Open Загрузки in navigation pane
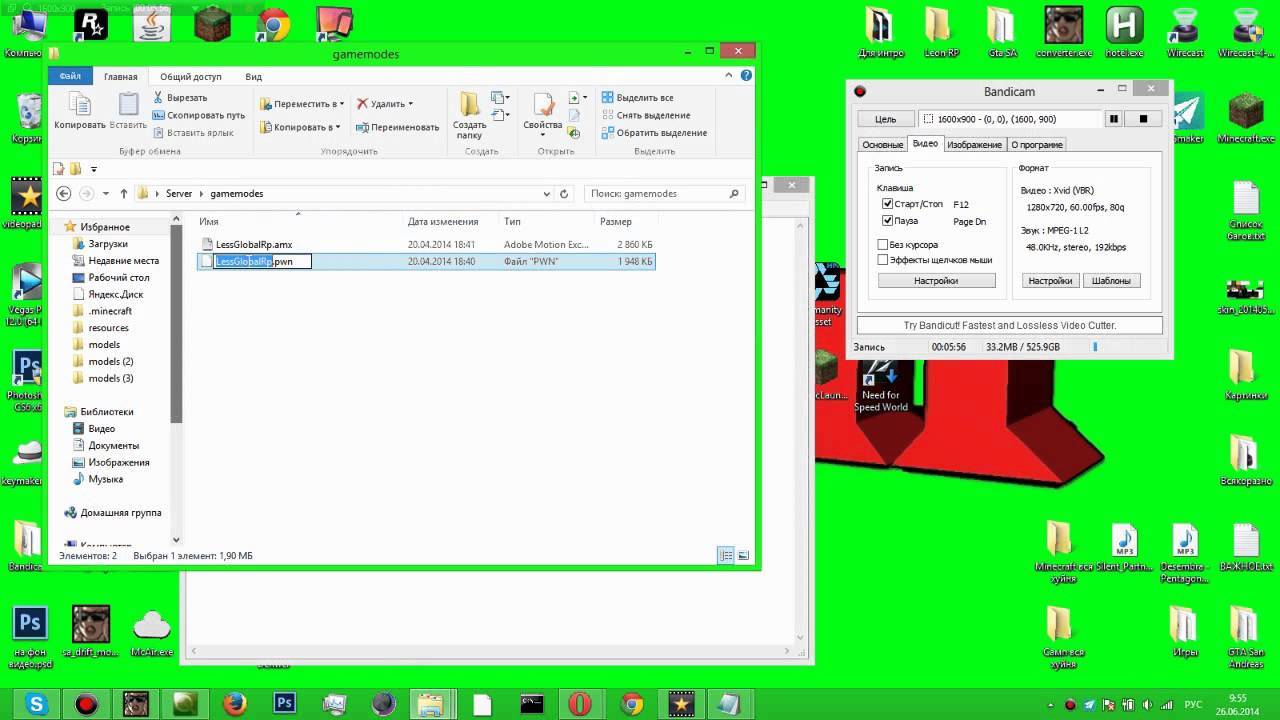The image size is (1280, 720). pyautogui.click(x=108, y=244)
